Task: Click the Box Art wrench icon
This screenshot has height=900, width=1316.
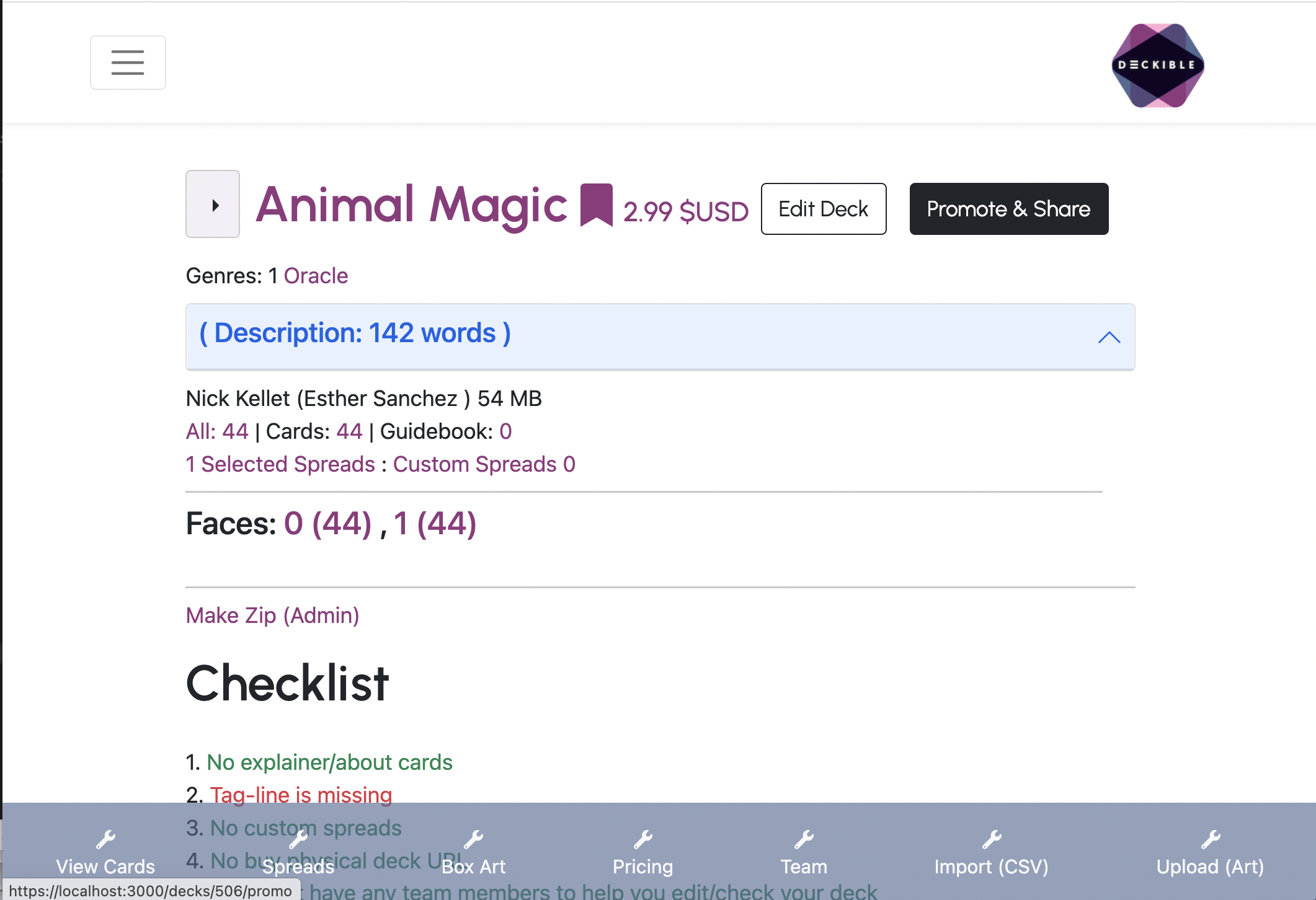Action: [x=473, y=839]
